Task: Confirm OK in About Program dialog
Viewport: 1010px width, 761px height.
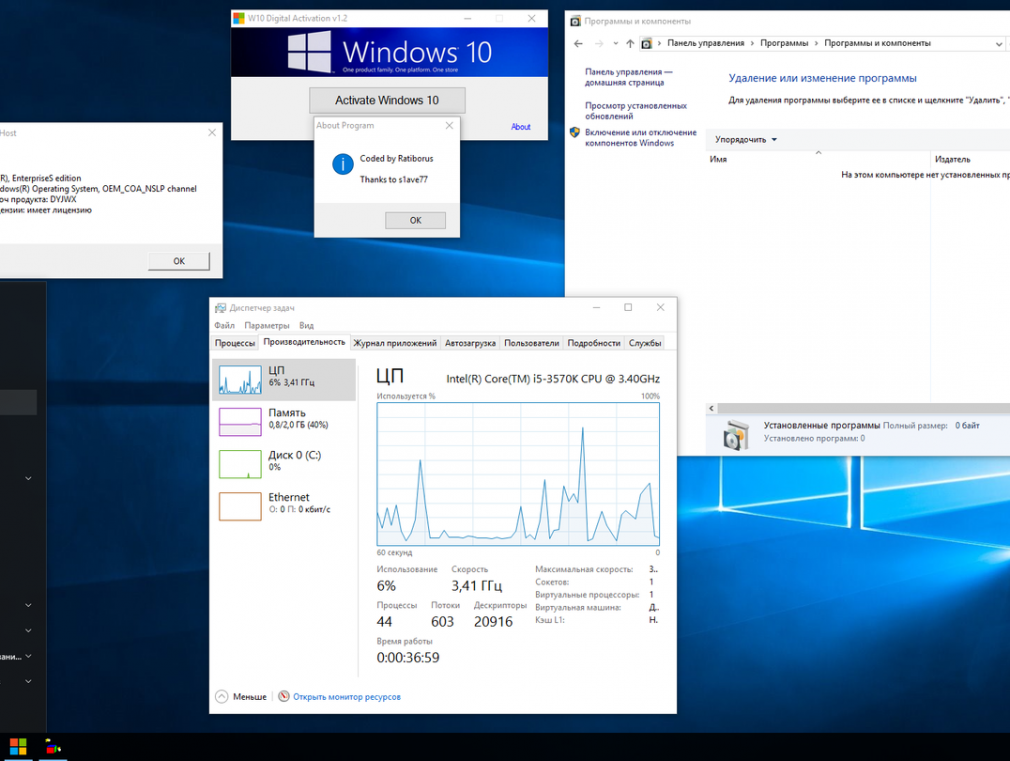Action: [415, 220]
